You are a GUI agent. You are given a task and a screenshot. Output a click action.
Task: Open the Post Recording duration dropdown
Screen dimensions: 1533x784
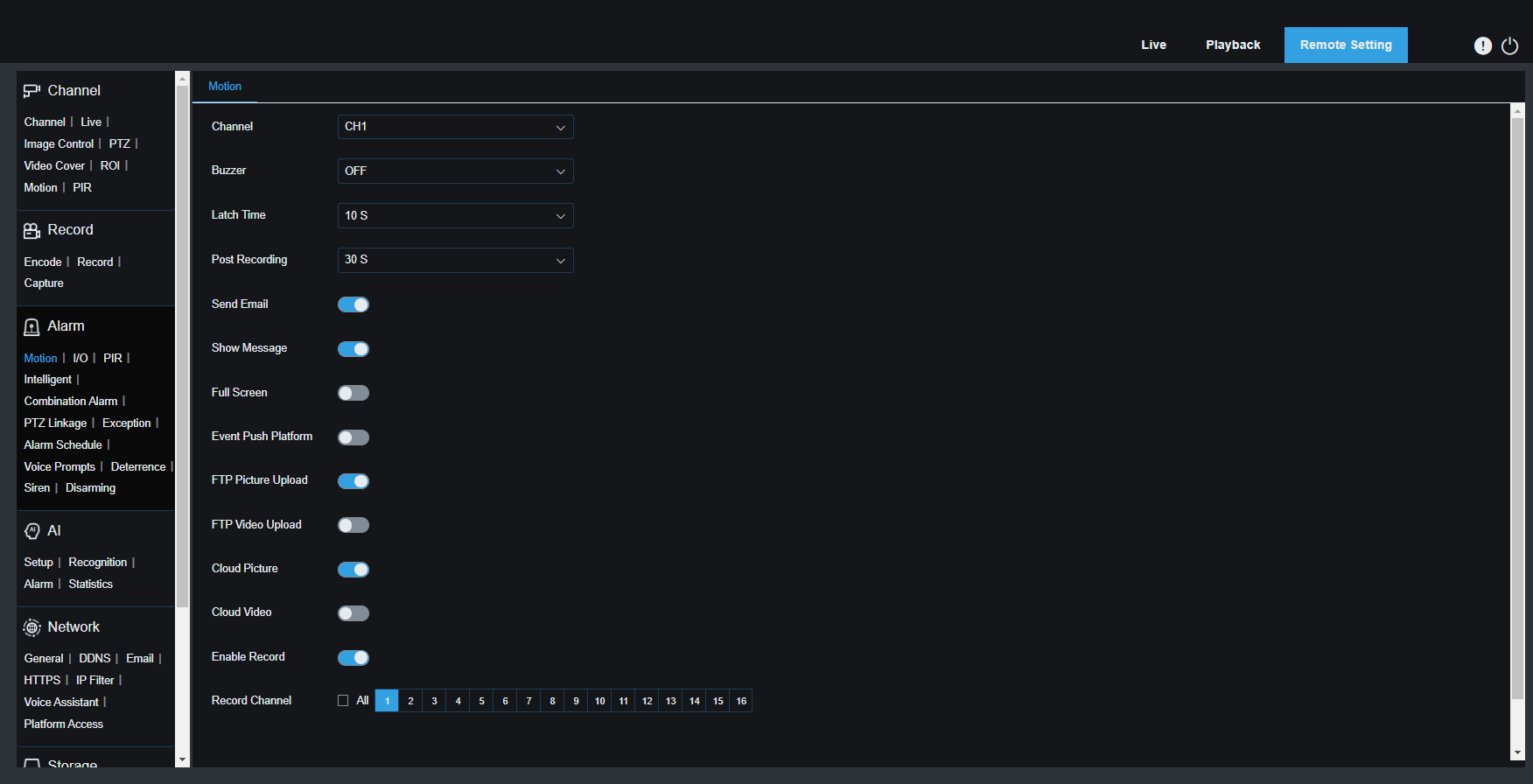(455, 260)
